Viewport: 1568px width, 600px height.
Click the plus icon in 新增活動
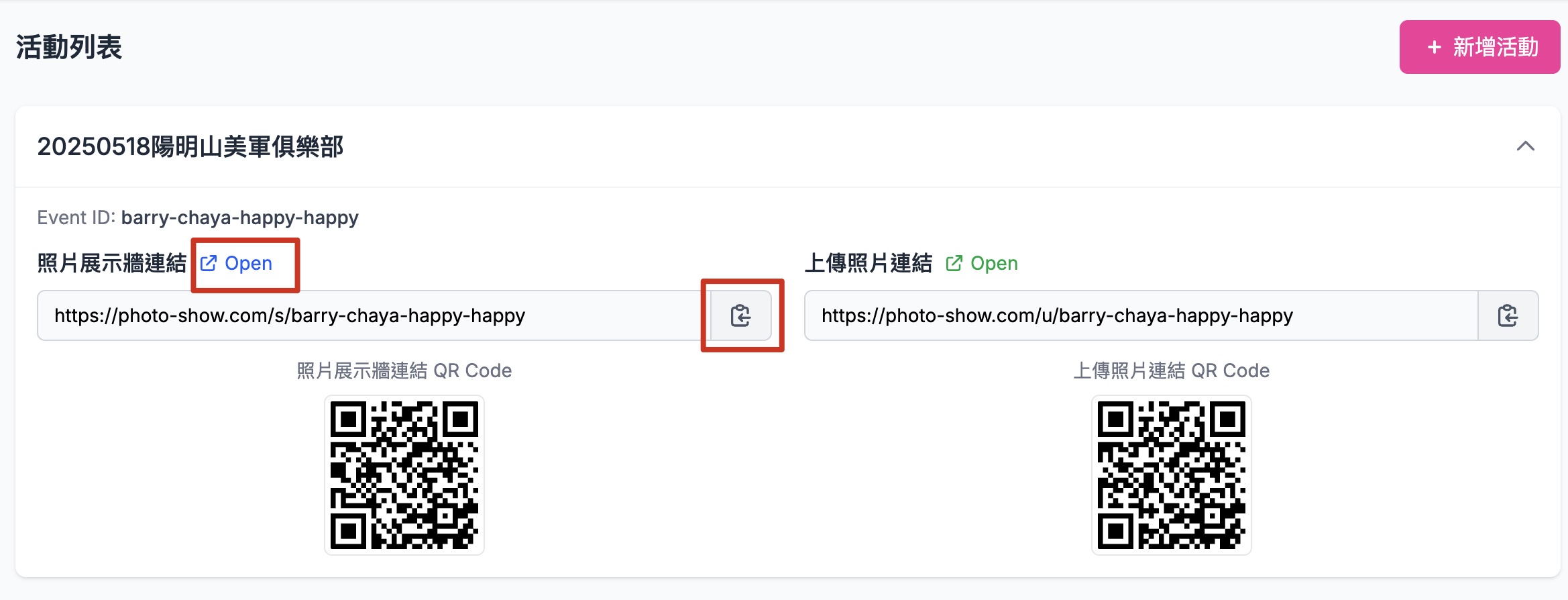point(1434,47)
